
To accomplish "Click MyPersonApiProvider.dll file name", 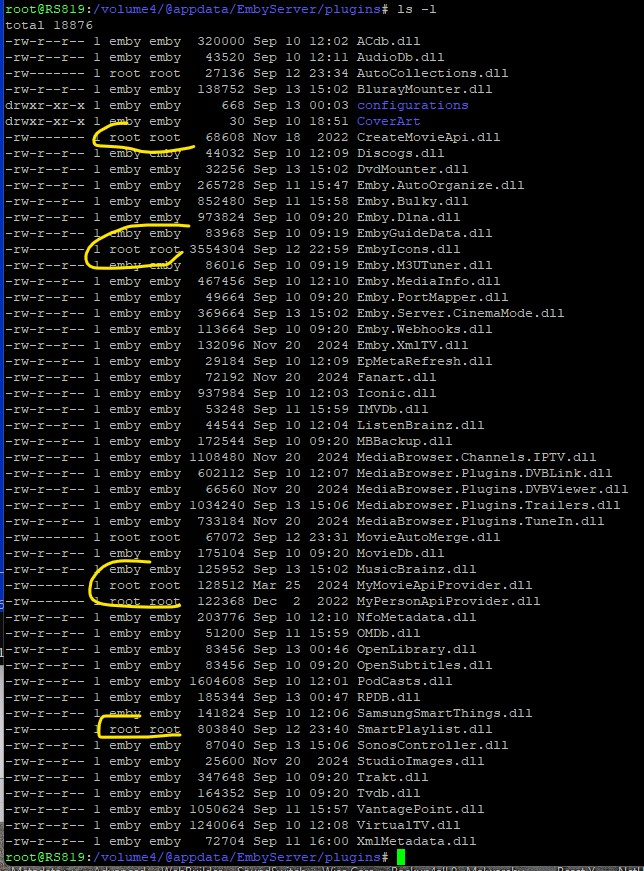I will pyautogui.click(x=448, y=602).
